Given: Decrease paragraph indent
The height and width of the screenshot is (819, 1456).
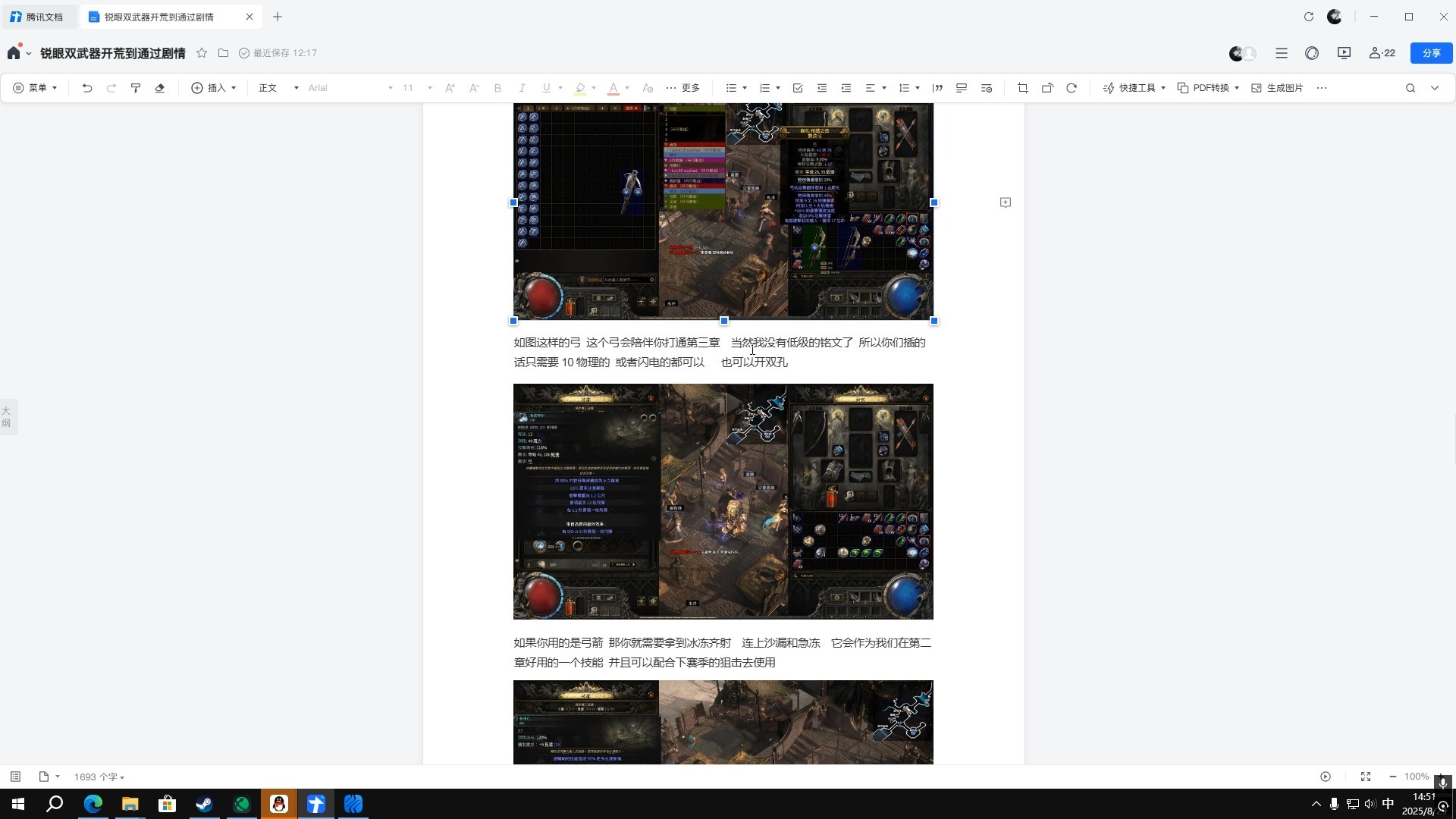Looking at the screenshot, I should pyautogui.click(x=822, y=88).
